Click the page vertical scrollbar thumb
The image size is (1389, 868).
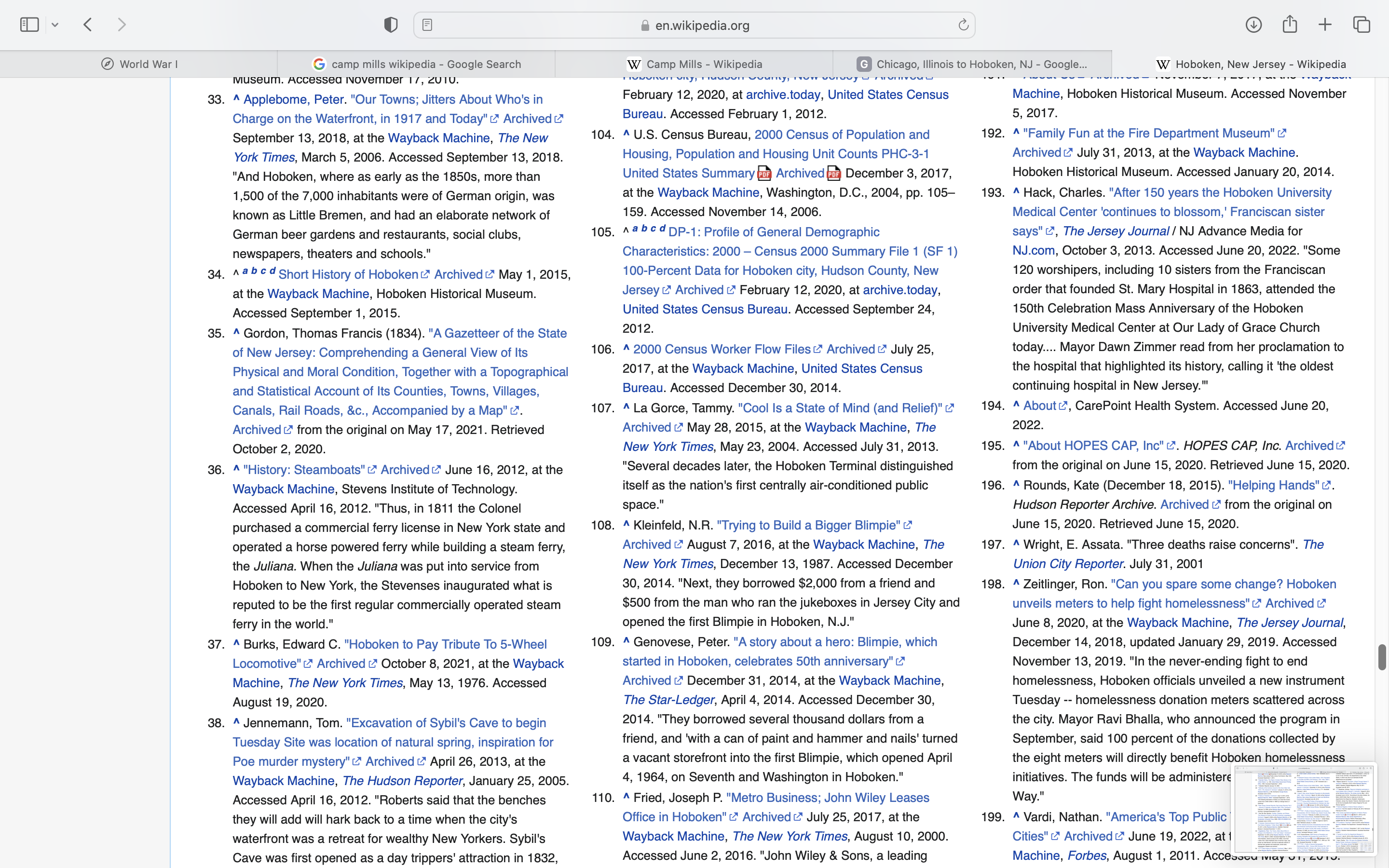coord(1382,657)
